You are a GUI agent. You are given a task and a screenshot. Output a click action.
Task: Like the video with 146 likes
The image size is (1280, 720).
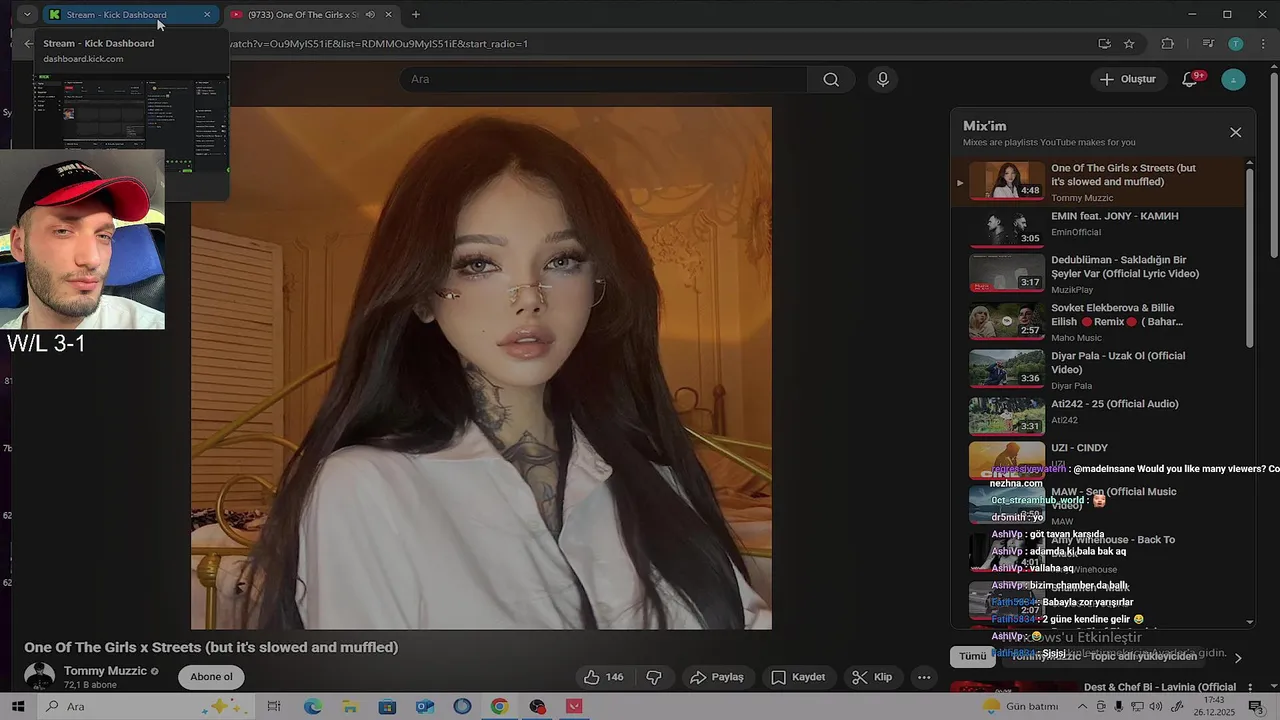(x=603, y=677)
